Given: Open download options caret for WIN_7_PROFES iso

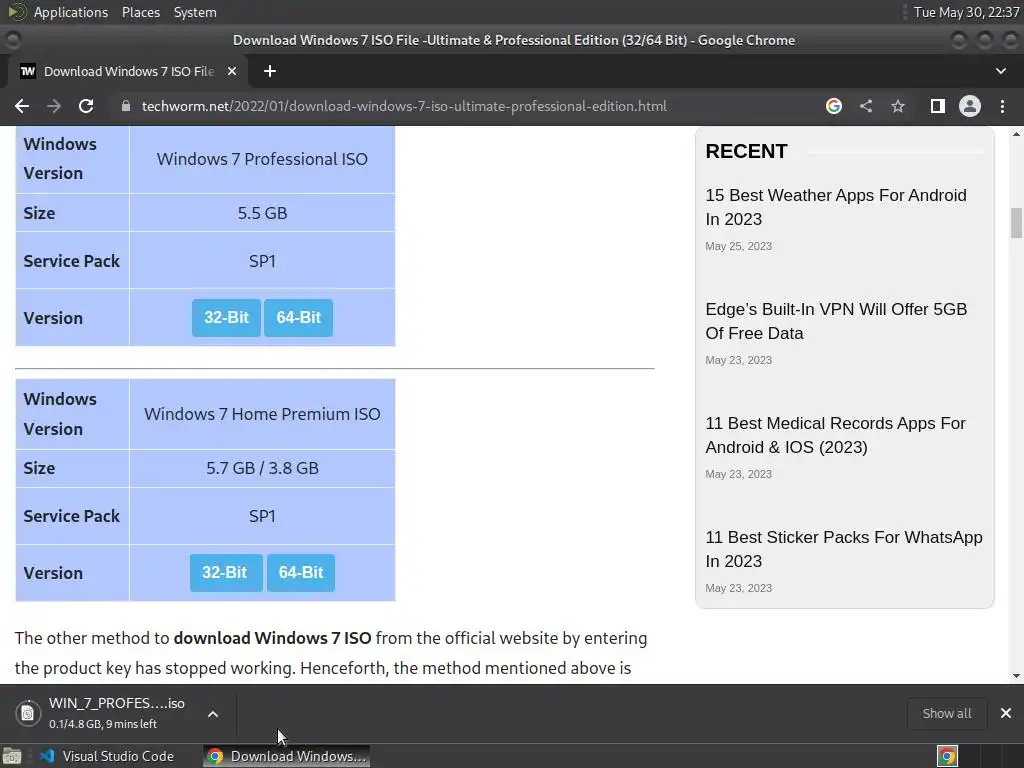Looking at the screenshot, I should point(213,714).
